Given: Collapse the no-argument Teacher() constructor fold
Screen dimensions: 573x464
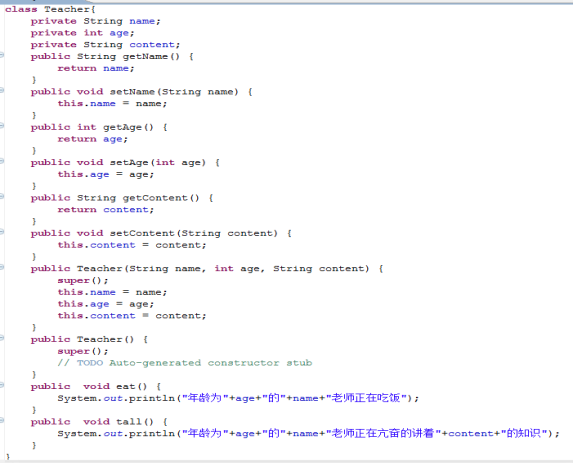Looking at the screenshot, I should click(x=1, y=338).
